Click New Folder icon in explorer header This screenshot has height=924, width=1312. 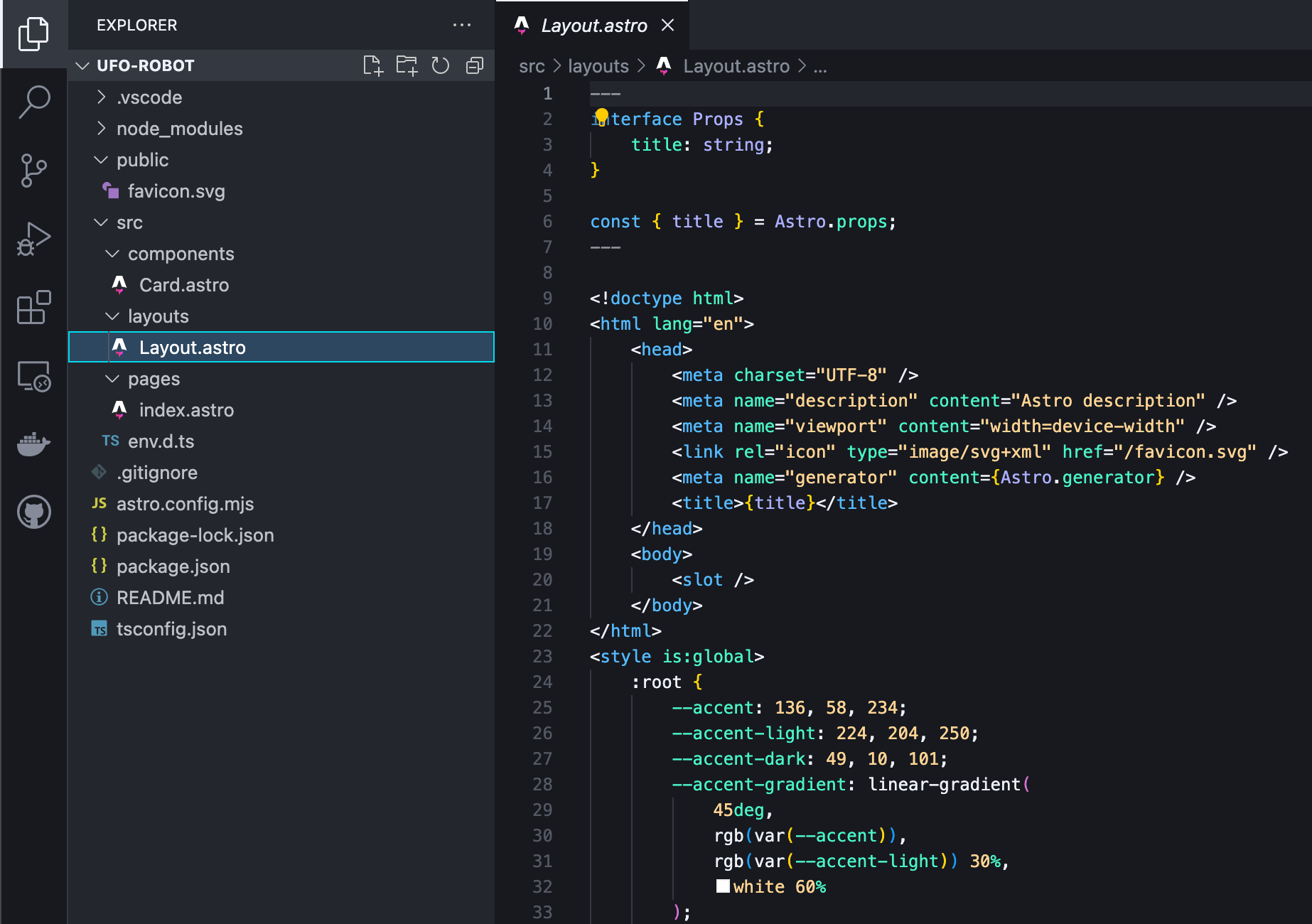pyautogui.click(x=407, y=66)
